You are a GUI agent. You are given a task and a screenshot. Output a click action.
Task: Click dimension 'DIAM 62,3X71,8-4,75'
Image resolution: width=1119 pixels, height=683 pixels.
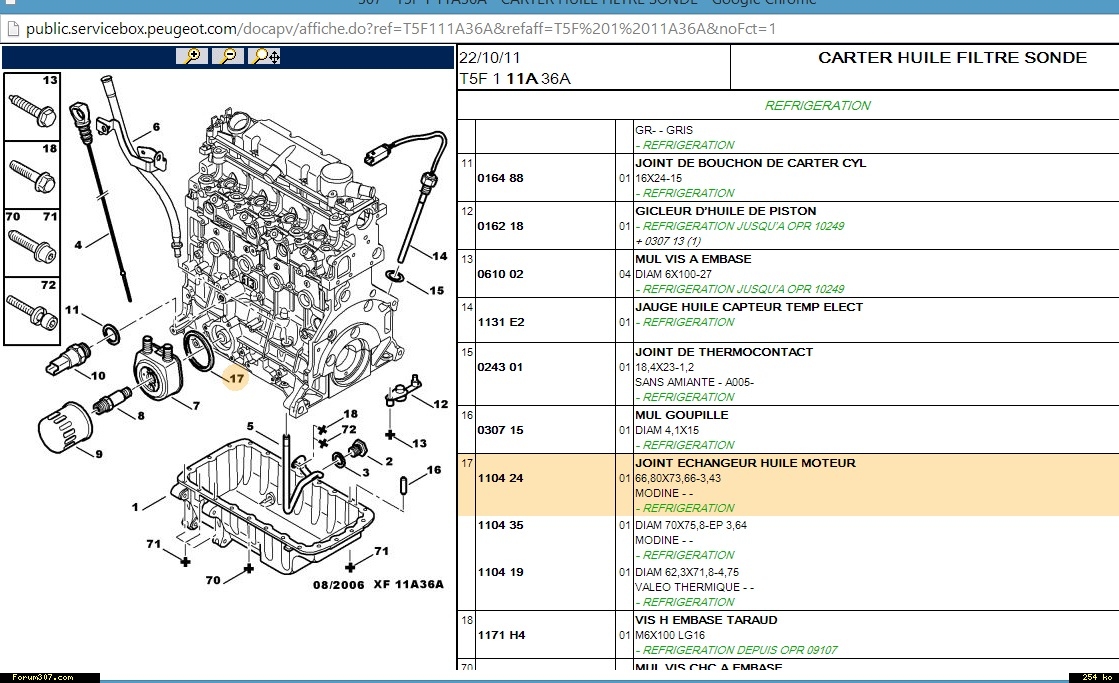[687, 572]
